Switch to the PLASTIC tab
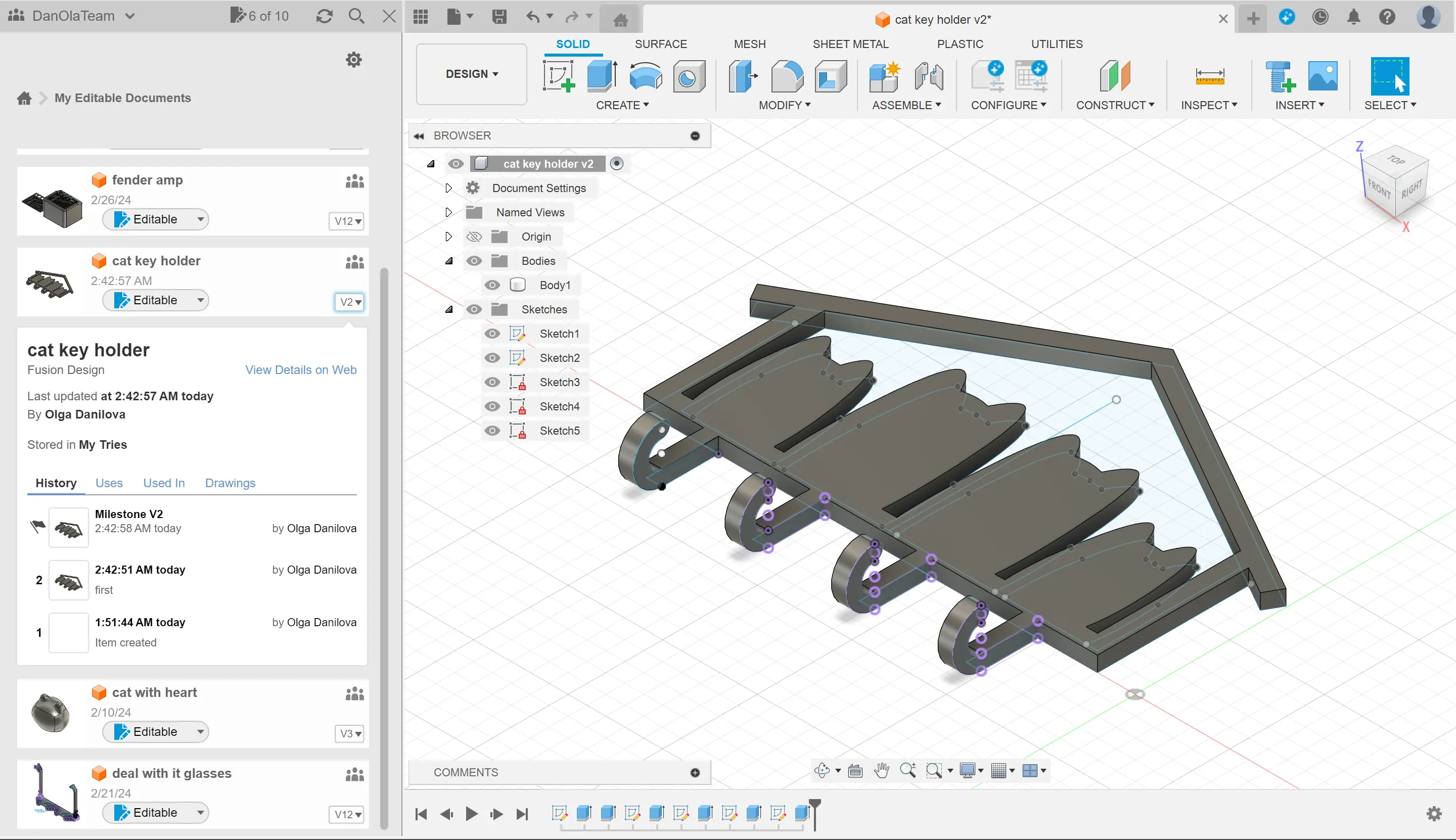 pyautogui.click(x=960, y=44)
